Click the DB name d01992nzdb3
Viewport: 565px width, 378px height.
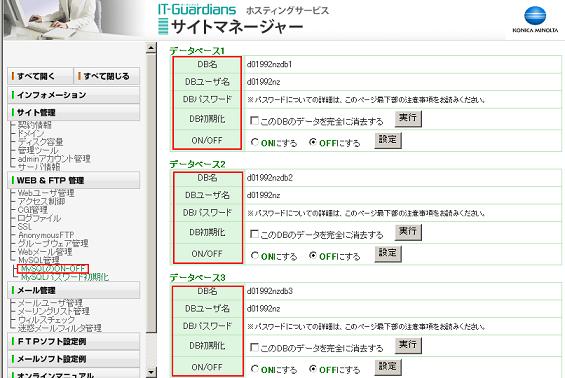[x=270, y=291]
